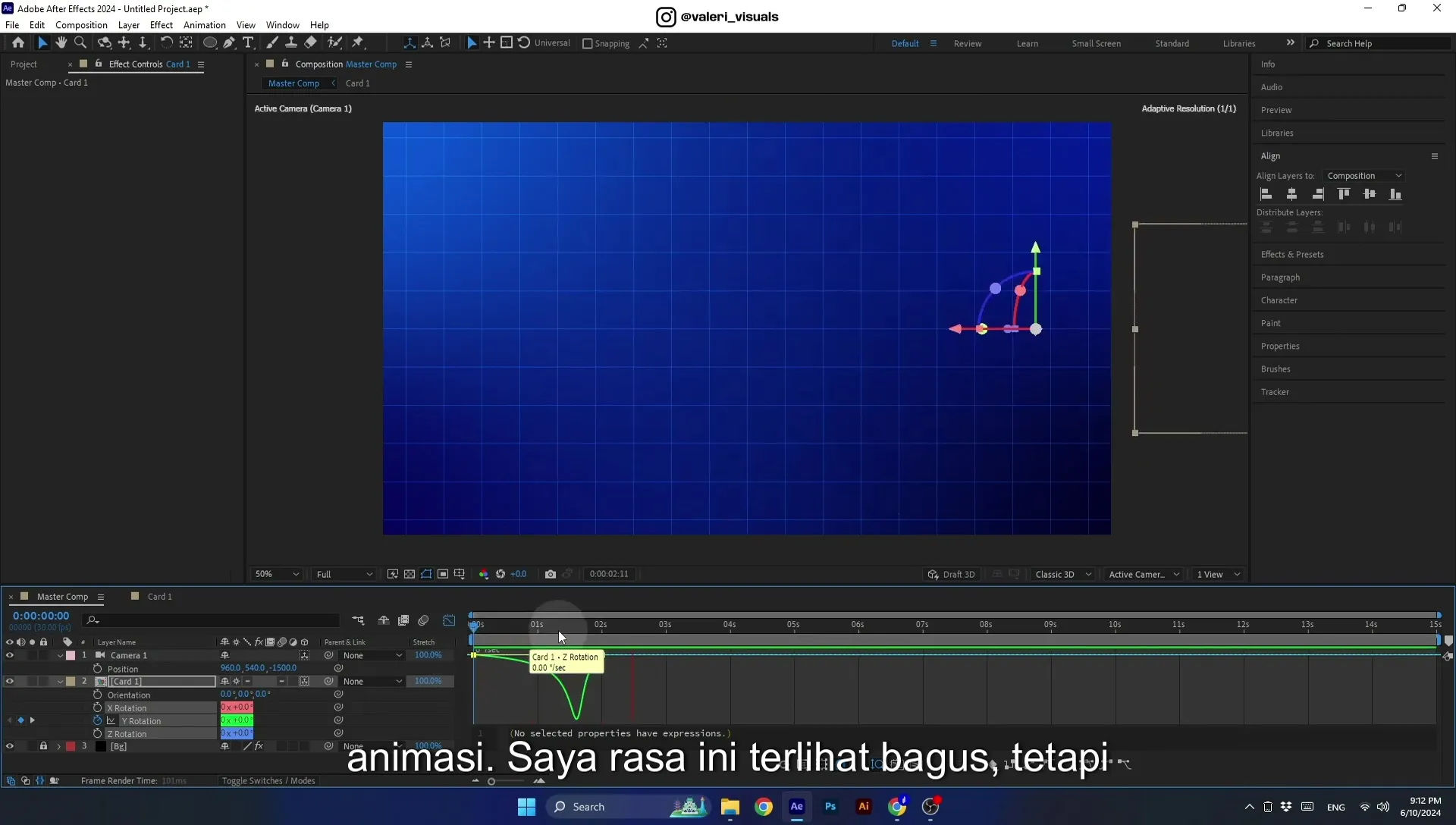Screen dimensions: 1456x825
Task: Switch to the Project panel tab
Action: pos(24,64)
